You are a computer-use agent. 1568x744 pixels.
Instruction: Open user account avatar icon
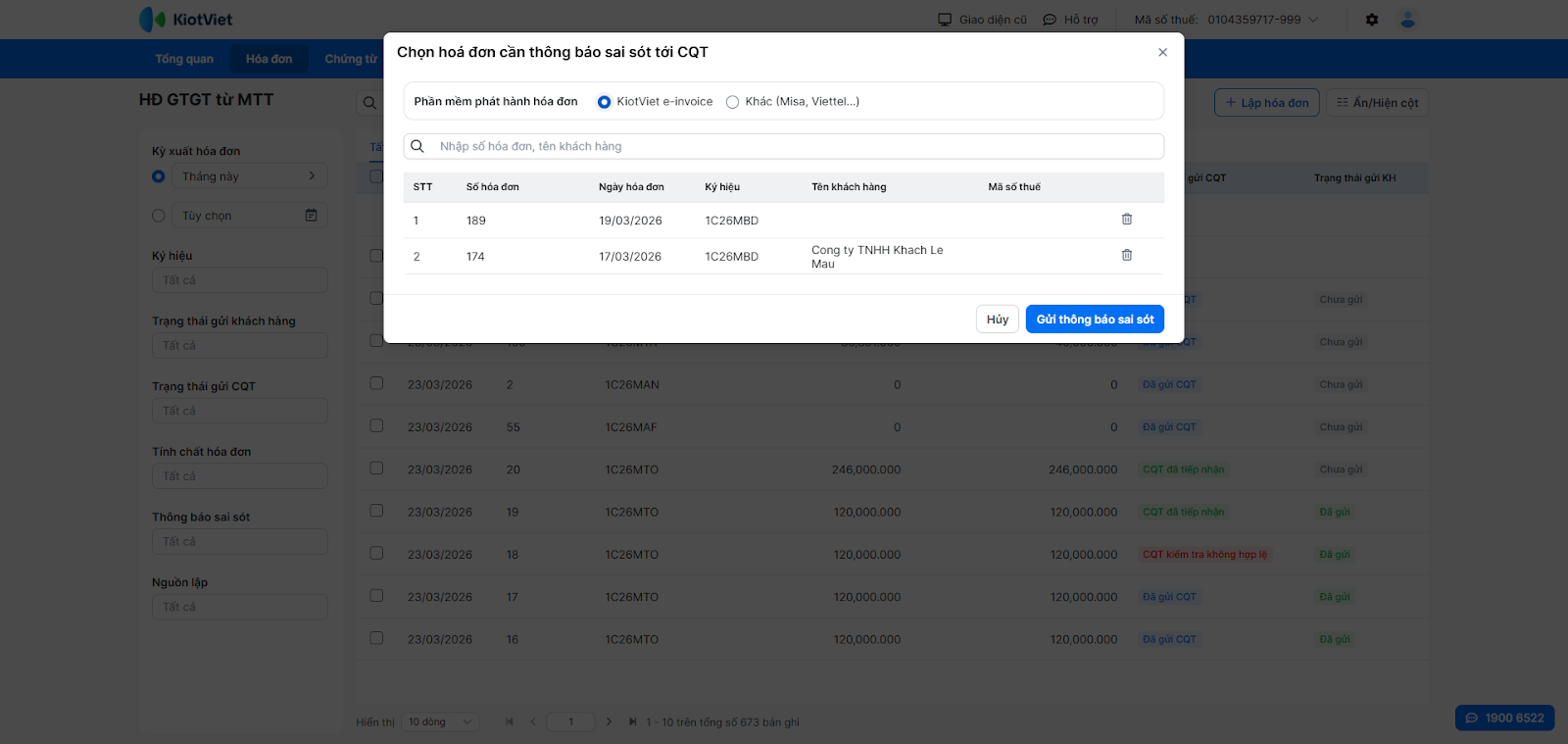coord(1407,20)
